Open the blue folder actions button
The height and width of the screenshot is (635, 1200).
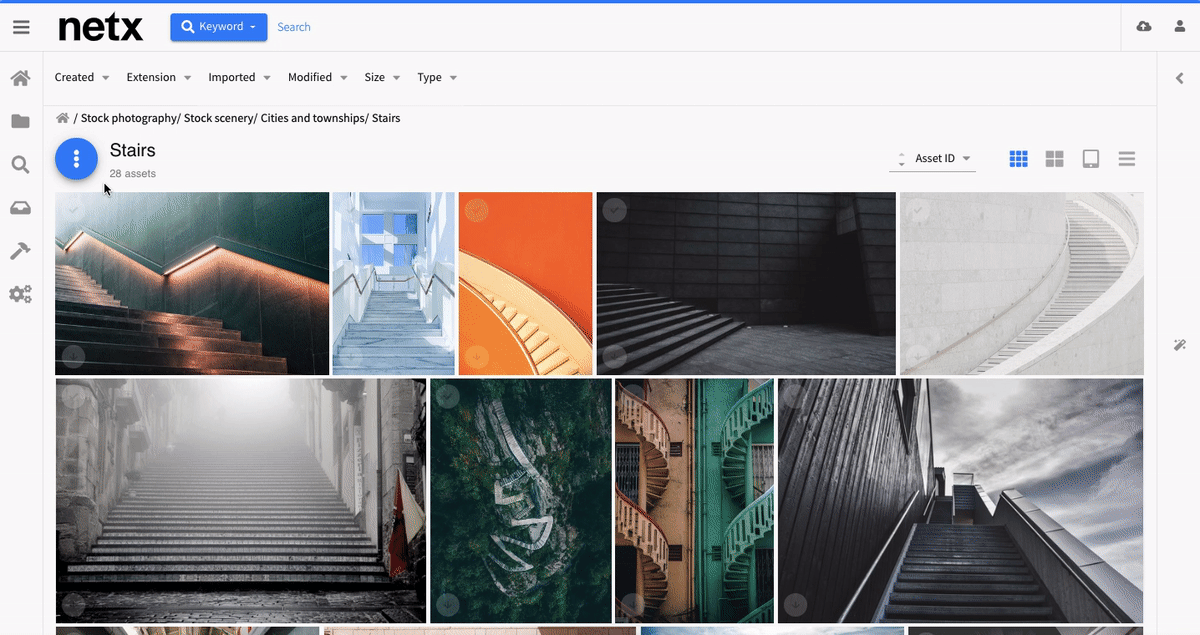(76, 160)
